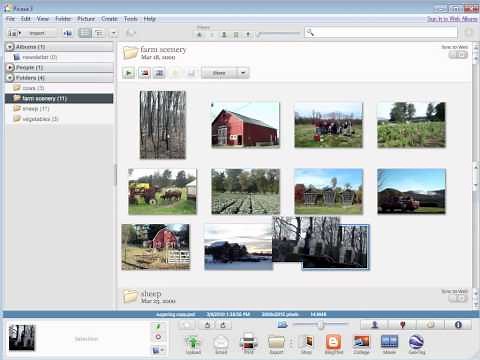Select the newsletter album
Image resolution: width=480 pixels, height=360 pixels.
tap(59, 57)
